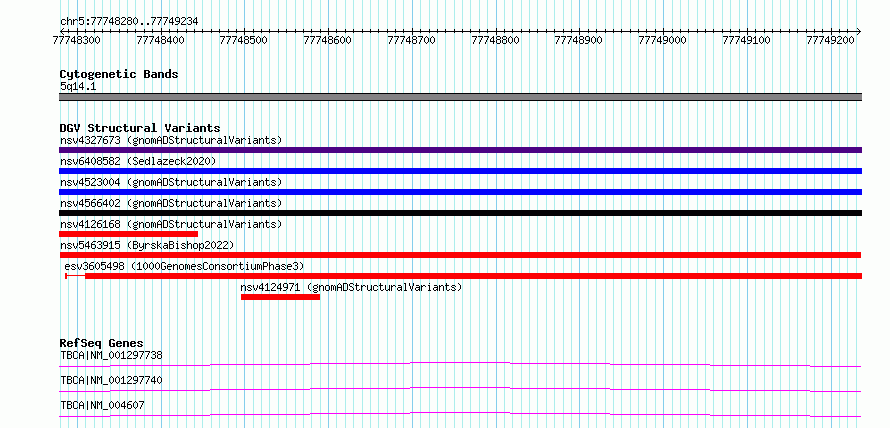Open the esv3605498 1000Genomes label
890x428 pixels.
coord(184,266)
